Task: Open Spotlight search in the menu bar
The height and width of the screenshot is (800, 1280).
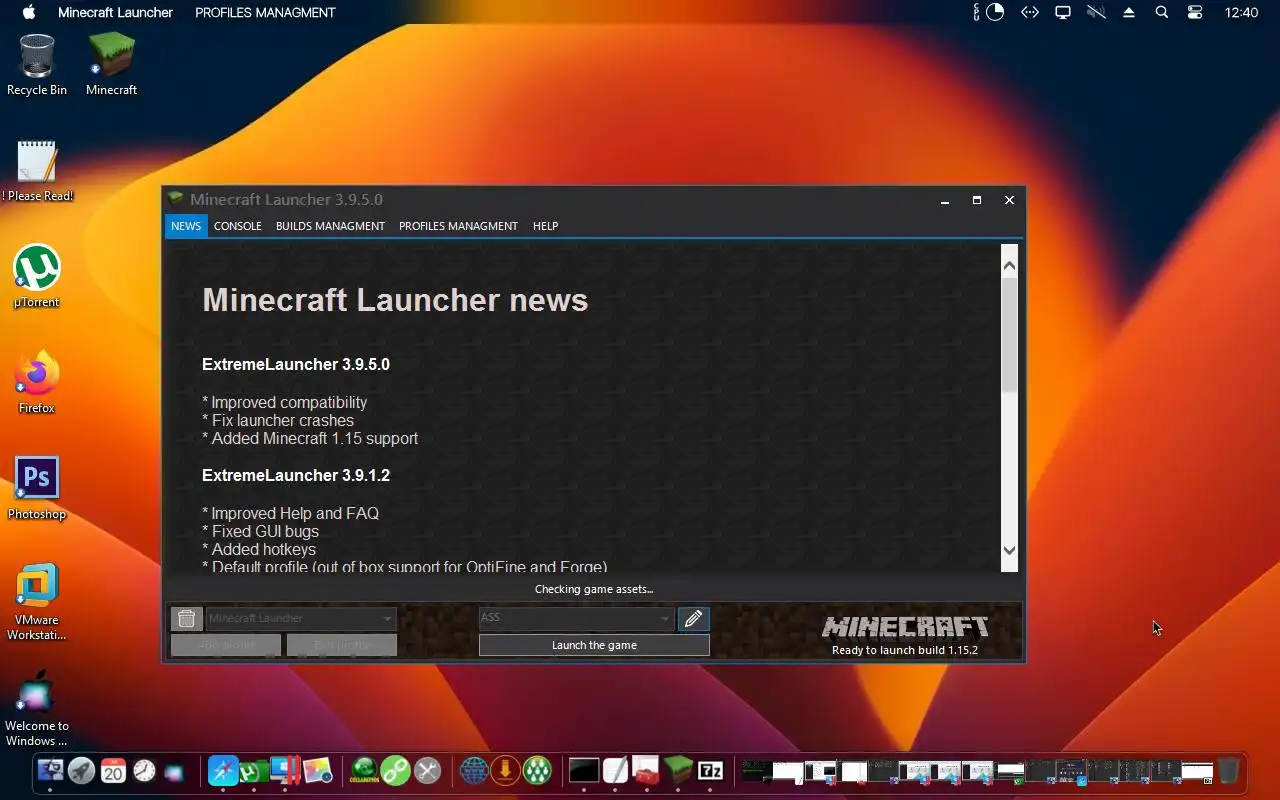Action: [x=1161, y=12]
